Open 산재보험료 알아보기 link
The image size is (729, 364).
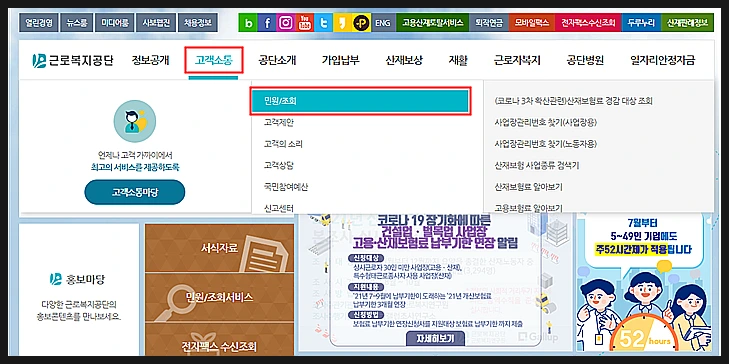pos(529,187)
